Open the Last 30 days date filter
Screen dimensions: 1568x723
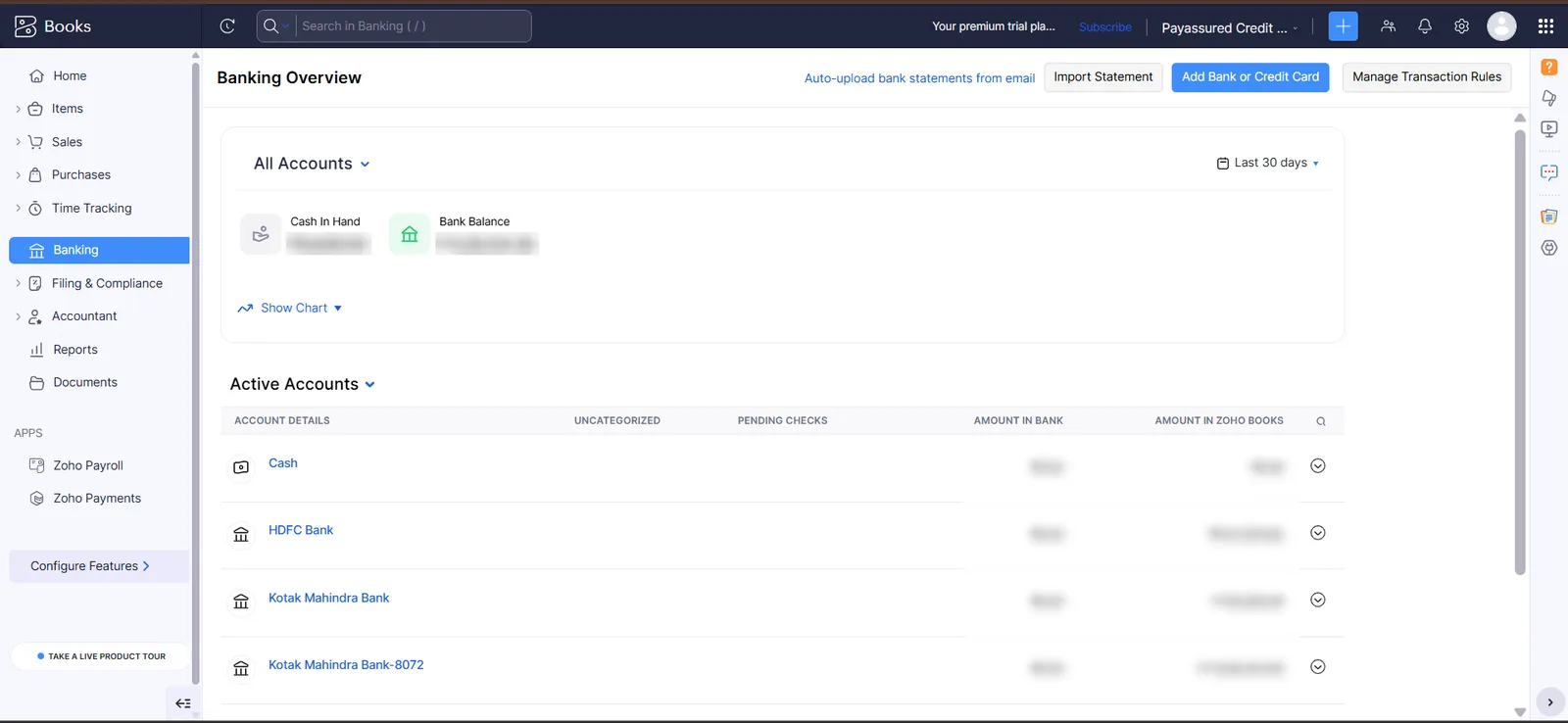(1268, 163)
